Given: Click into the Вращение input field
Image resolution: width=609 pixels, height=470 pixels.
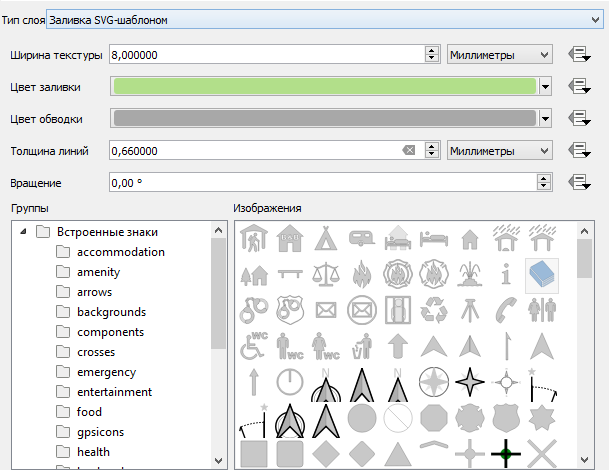Looking at the screenshot, I should (x=320, y=183).
